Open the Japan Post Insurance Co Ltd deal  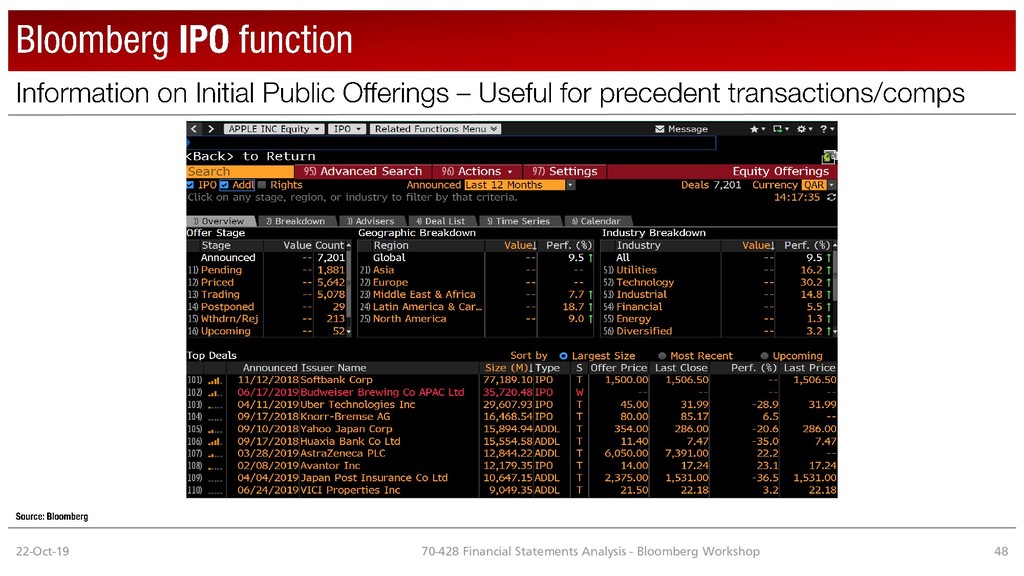coord(511,478)
